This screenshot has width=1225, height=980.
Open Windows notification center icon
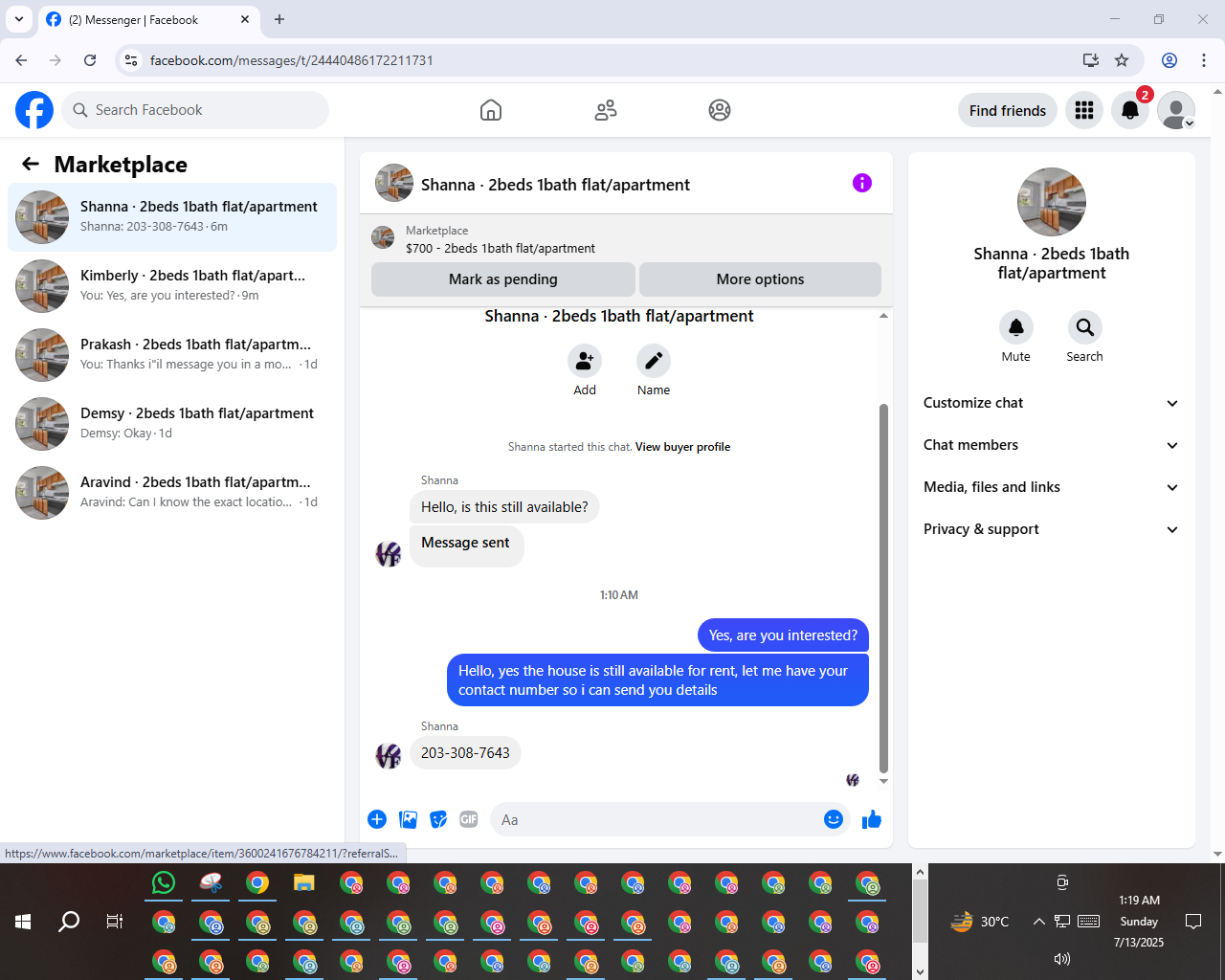click(1193, 922)
